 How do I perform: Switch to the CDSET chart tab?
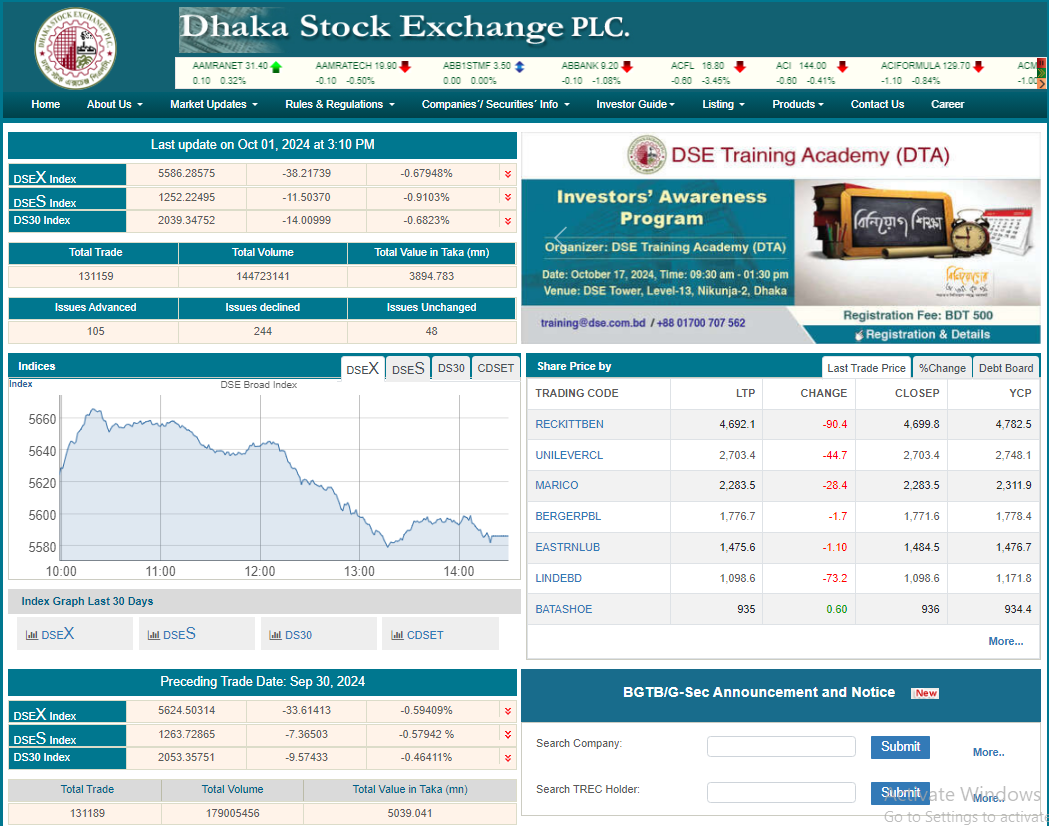point(495,368)
